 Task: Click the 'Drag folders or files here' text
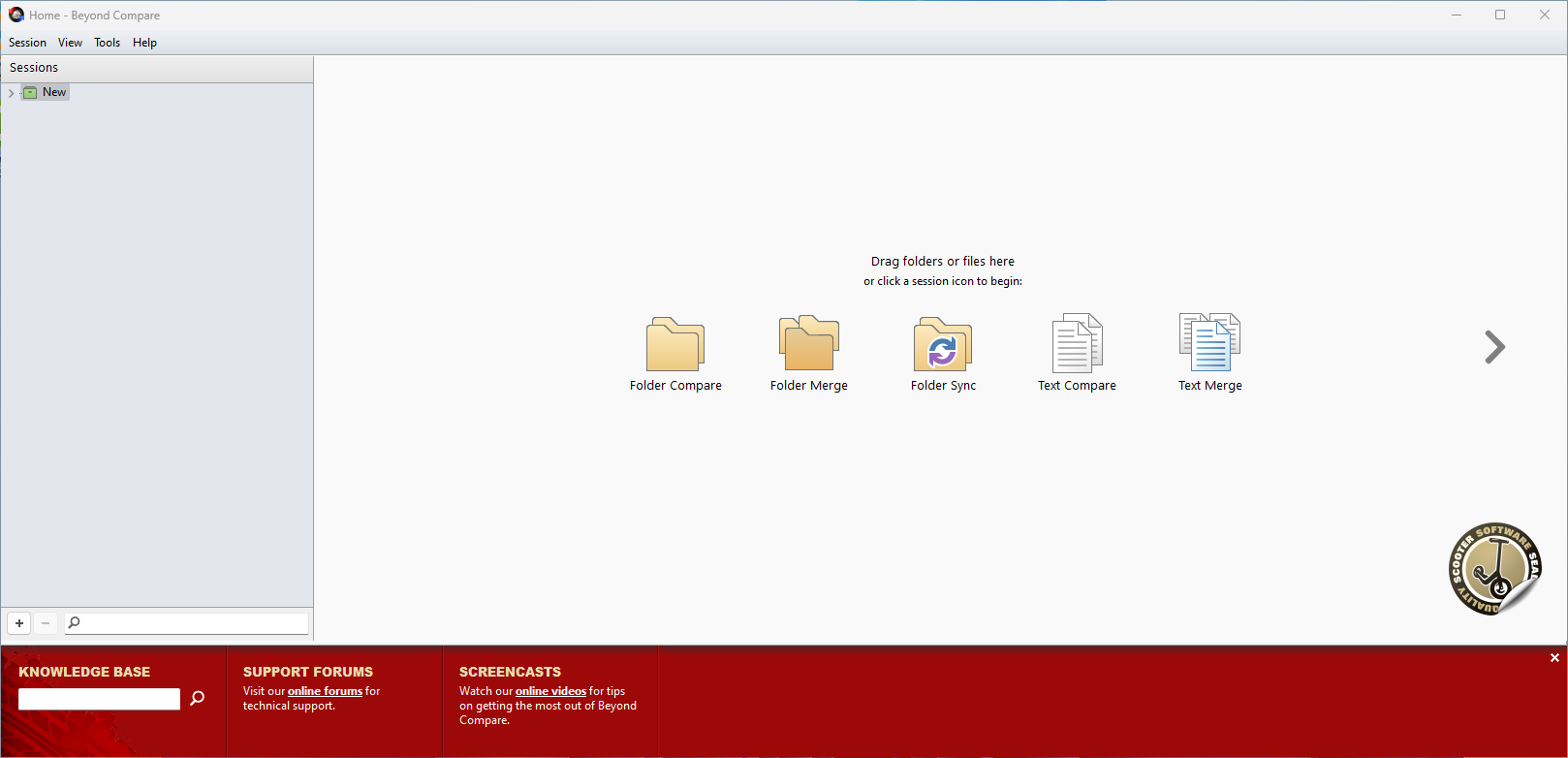pyautogui.click(x=943, y=262)
